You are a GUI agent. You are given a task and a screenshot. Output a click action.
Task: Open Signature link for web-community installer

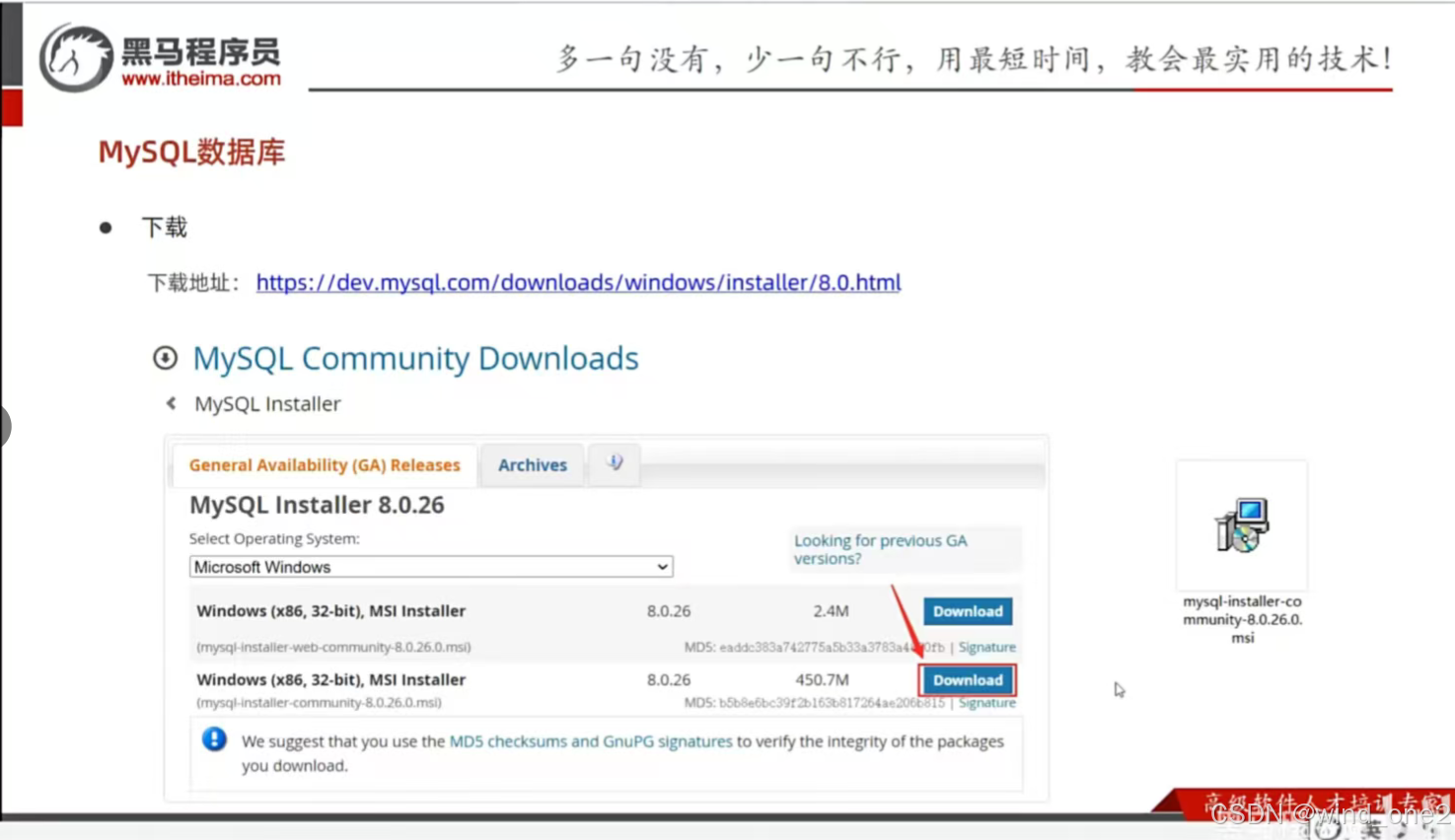[987, 647]
